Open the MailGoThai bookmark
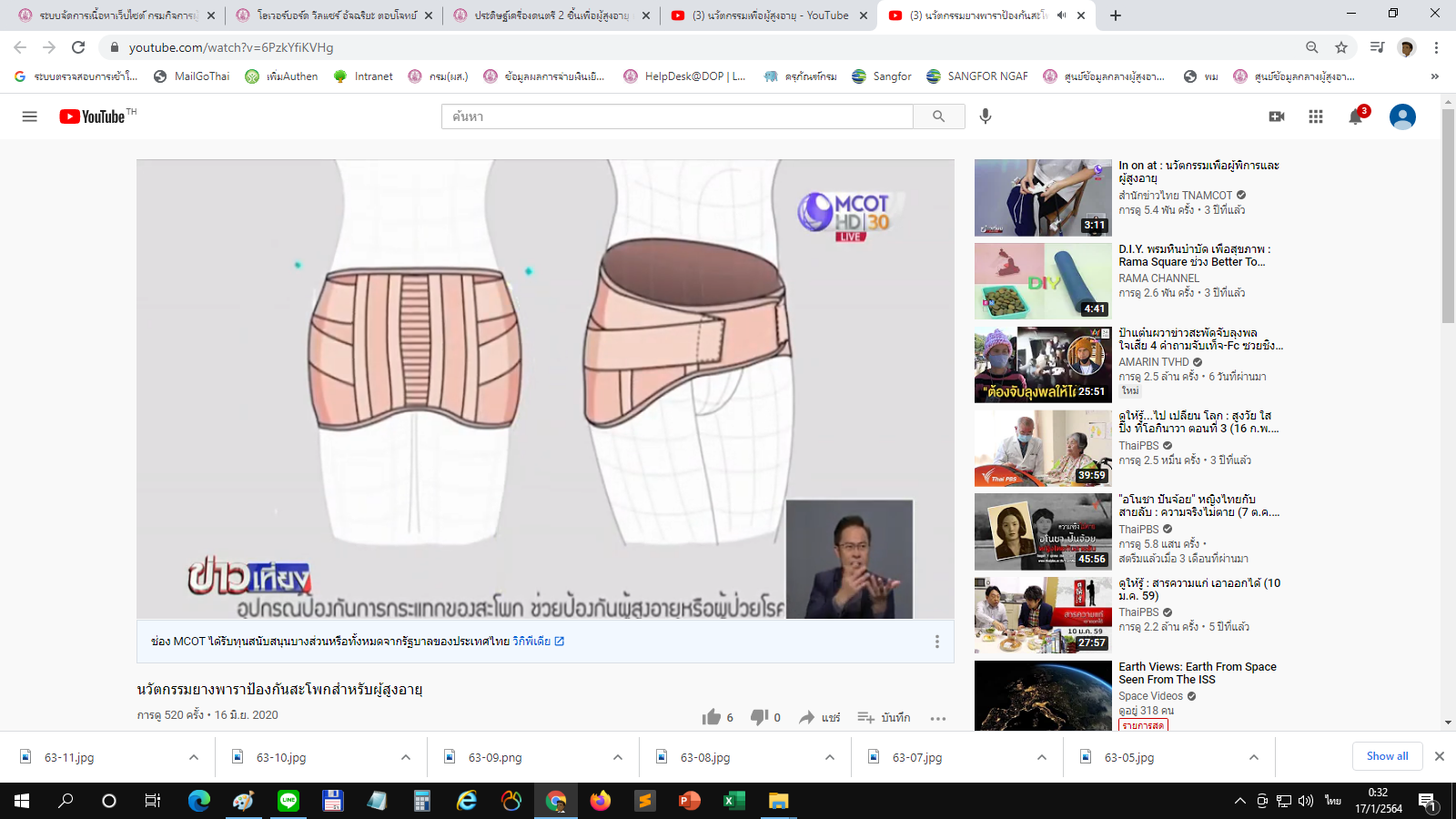1456x819 pixels. pyautogui.click(x=191, y=76)
